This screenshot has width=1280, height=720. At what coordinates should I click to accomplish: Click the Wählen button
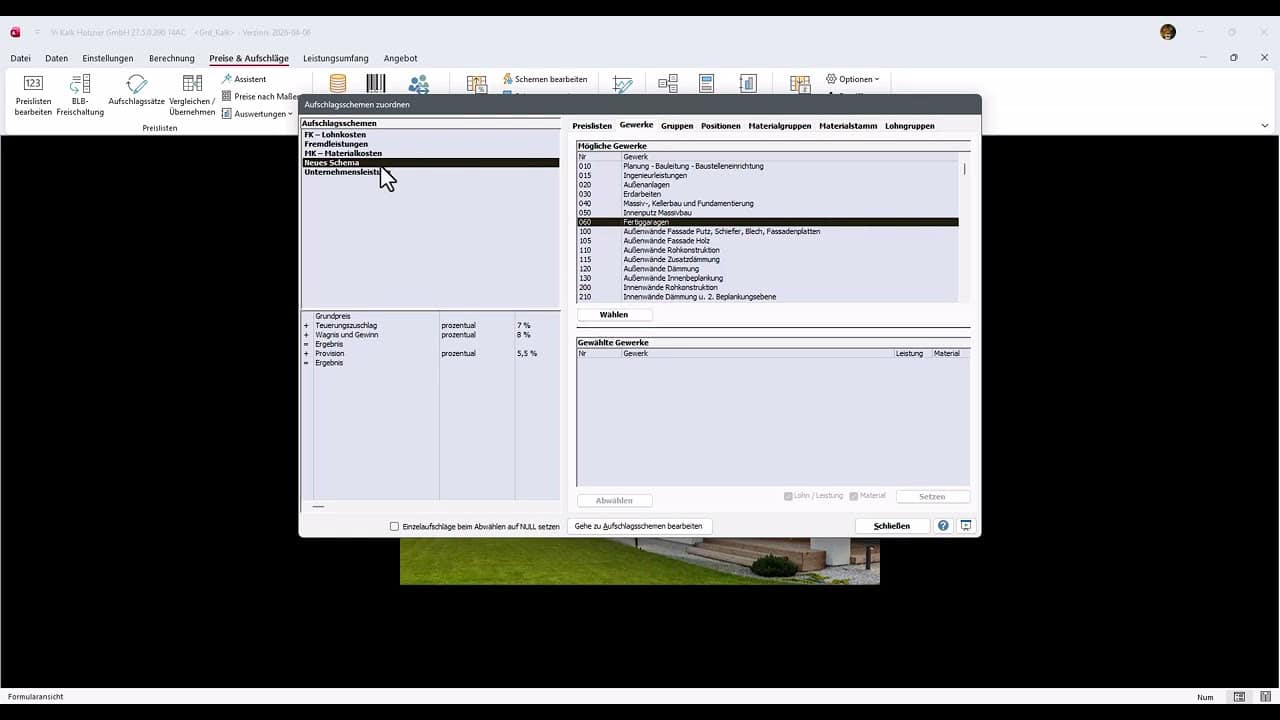click(614, 315)
